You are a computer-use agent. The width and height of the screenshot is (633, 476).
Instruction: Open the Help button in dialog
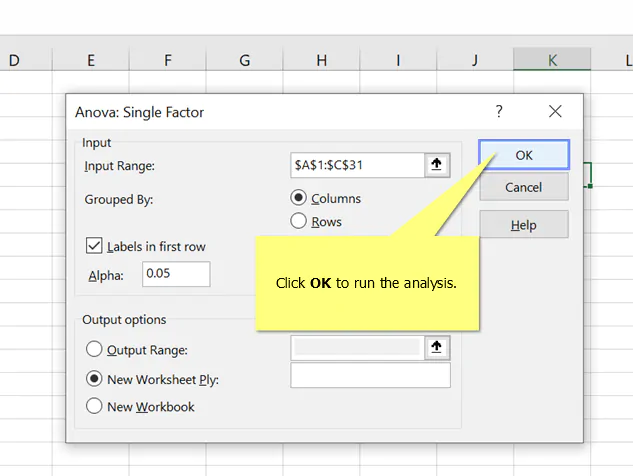[524, 224]
